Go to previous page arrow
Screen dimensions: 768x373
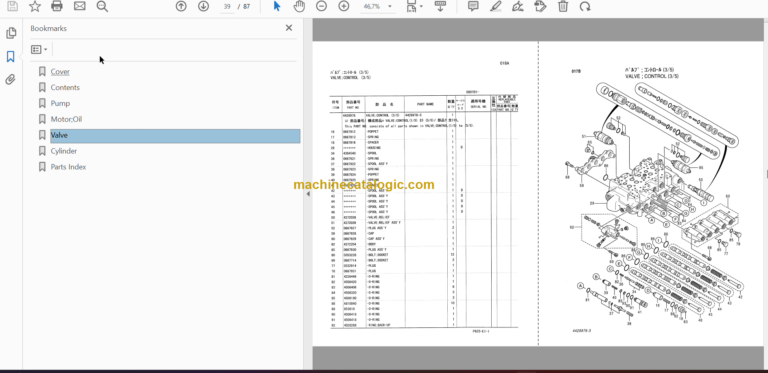point(181,6)
